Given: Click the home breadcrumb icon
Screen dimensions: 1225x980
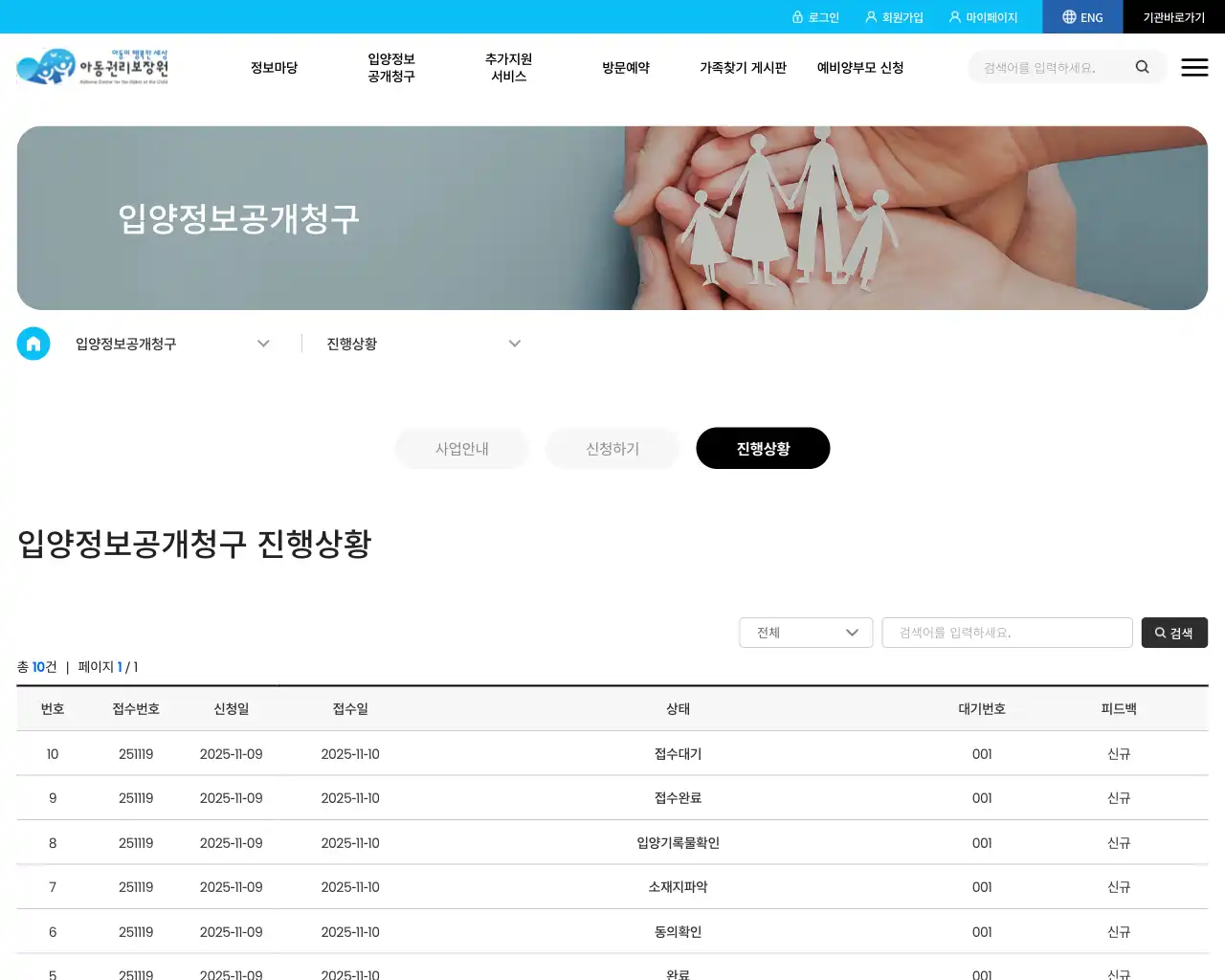Looking at the screenshot, I should [x=33, y=343].
